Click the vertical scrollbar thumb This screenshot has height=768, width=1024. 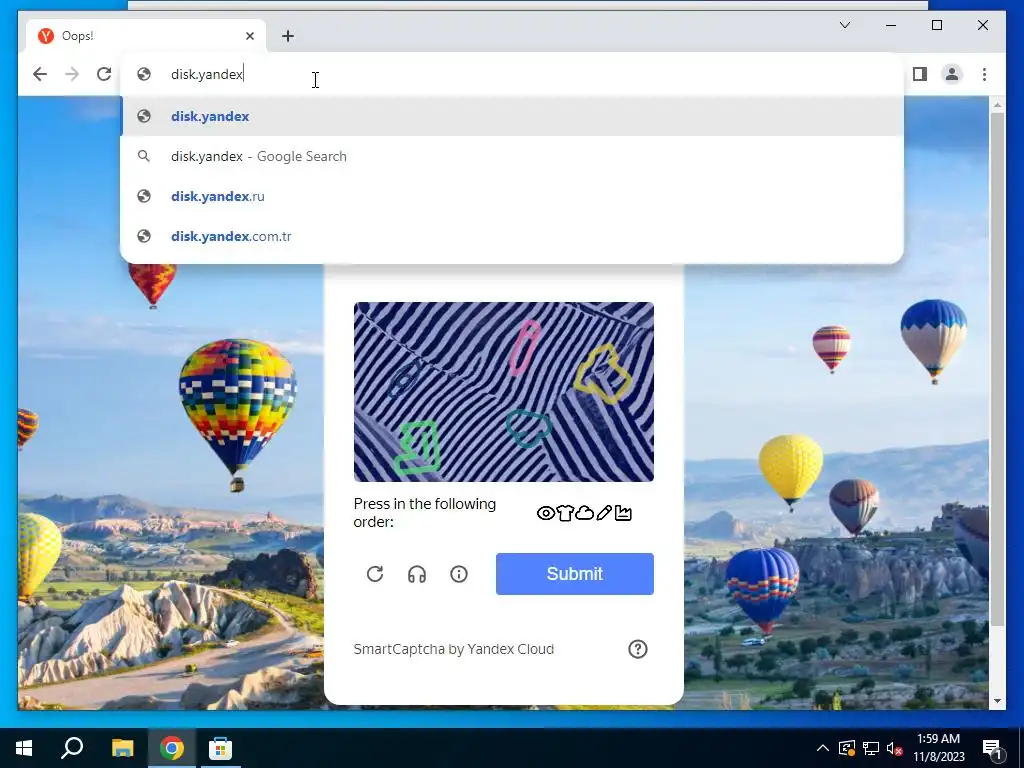[997, 369]
